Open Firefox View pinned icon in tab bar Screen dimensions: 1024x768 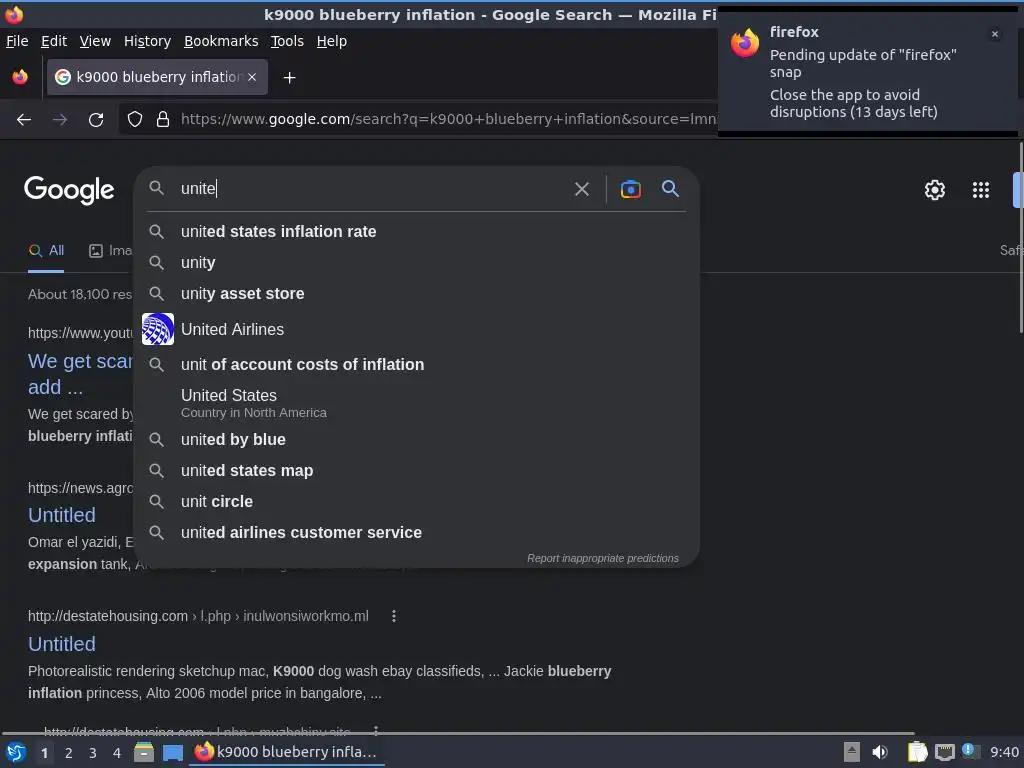(20, 77)
